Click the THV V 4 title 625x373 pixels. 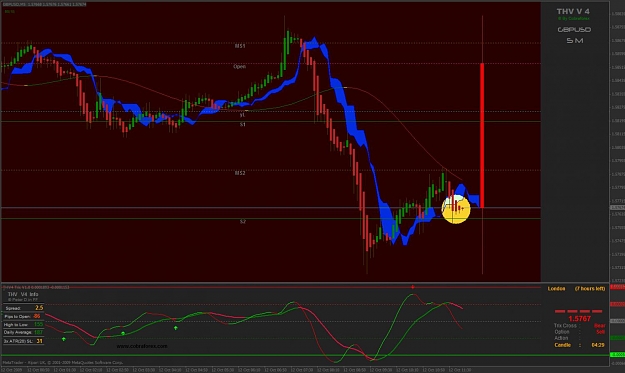pos(573,12)
